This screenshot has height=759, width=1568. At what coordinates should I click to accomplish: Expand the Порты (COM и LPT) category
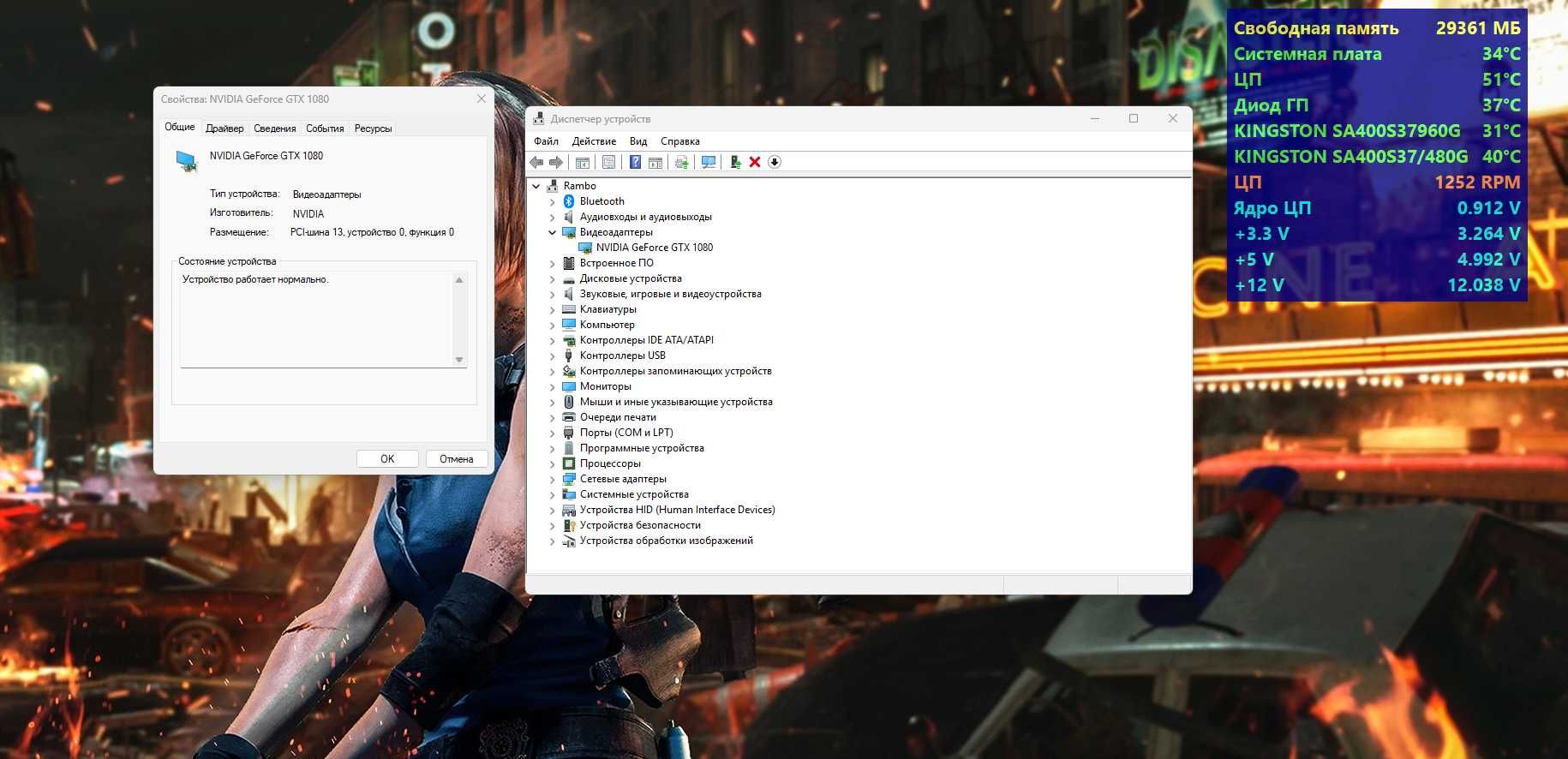tap(553, 433)
